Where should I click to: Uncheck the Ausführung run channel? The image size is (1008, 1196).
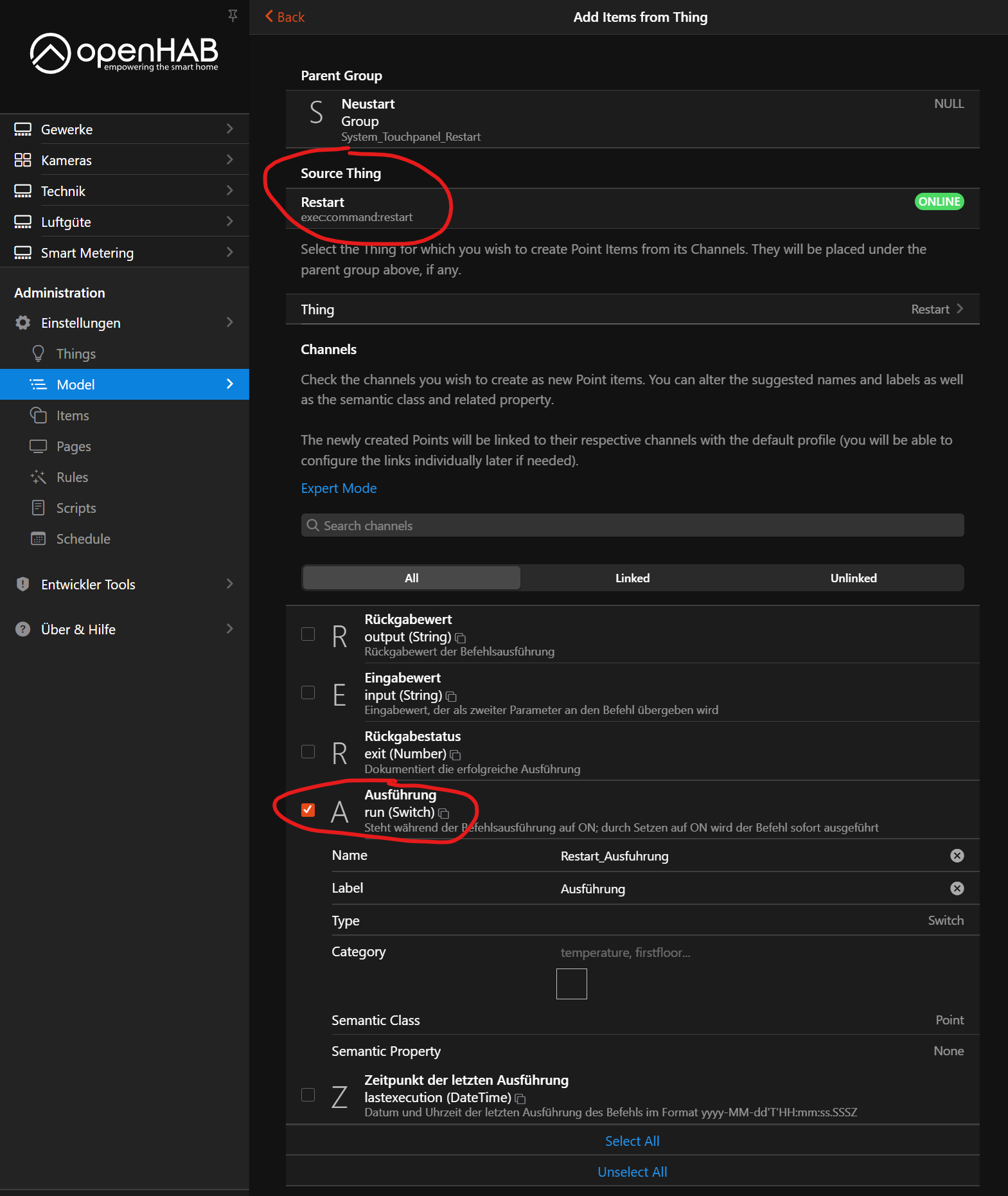click(308, 810)
